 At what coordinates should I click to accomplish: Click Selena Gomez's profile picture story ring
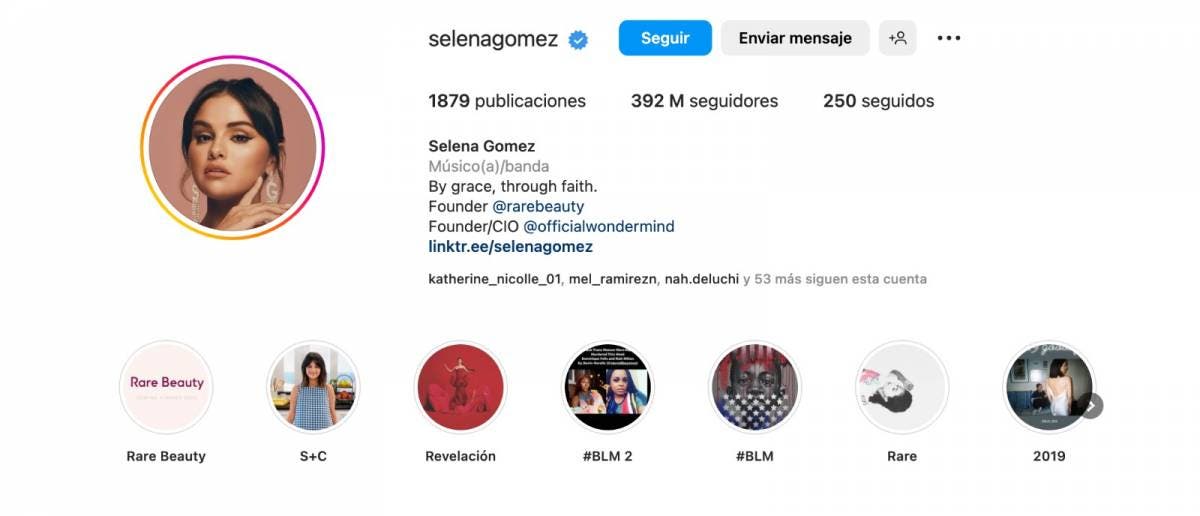point(232,147)
